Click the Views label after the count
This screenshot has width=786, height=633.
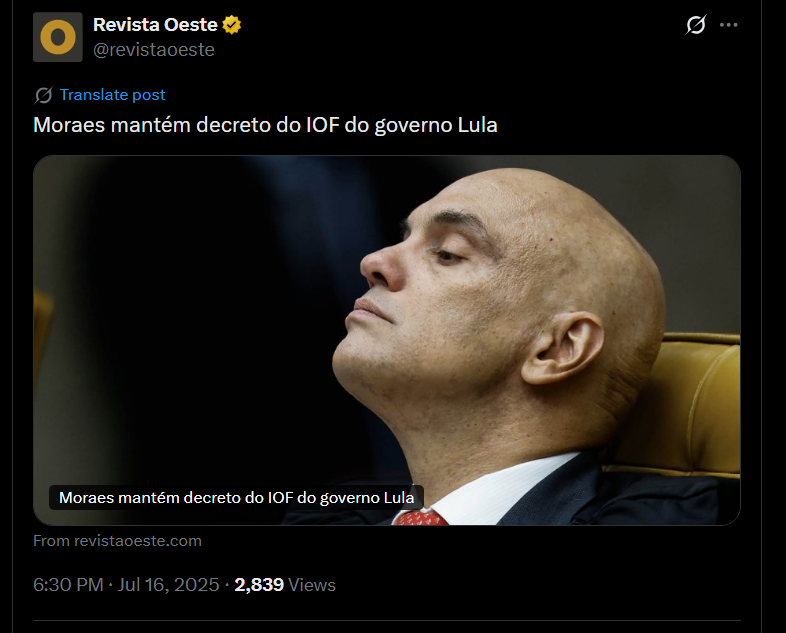click(312, 585)
